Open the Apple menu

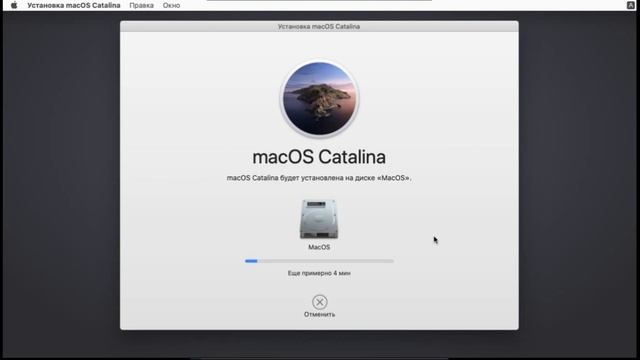pos(14,5)
